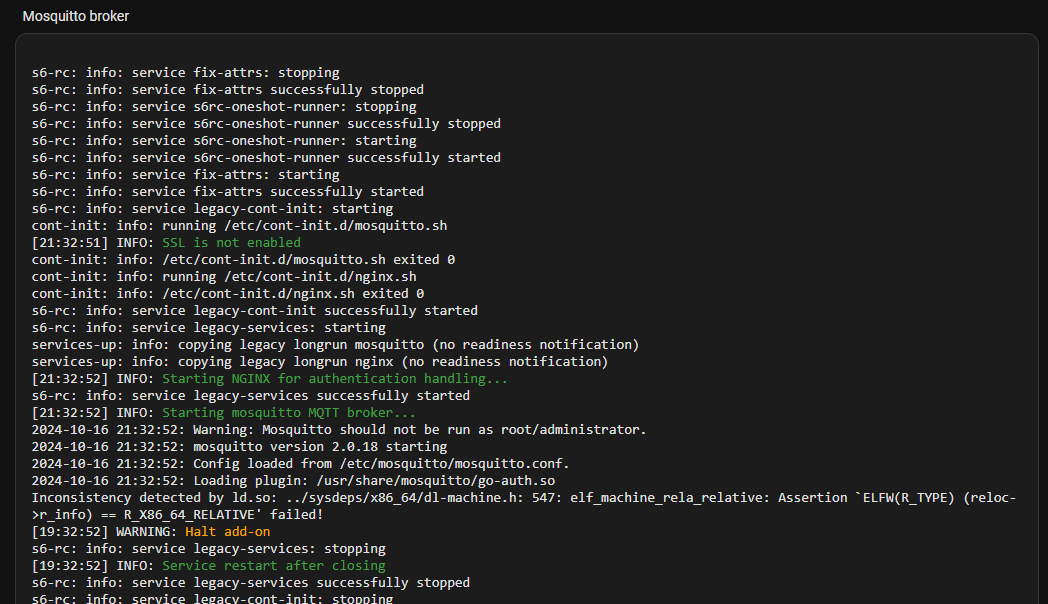Screen dimensions: 1048x604
Task: Select the "Service restart after closing" message
Action: pos(273,566)
